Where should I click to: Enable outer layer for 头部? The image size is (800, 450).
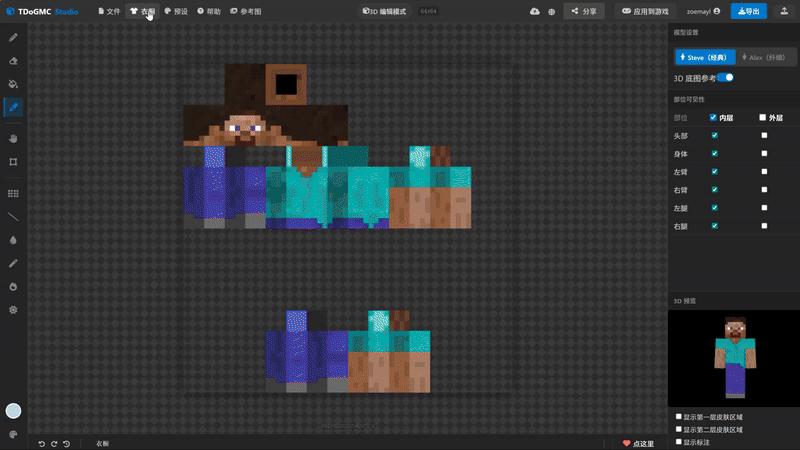click(764, 135)
